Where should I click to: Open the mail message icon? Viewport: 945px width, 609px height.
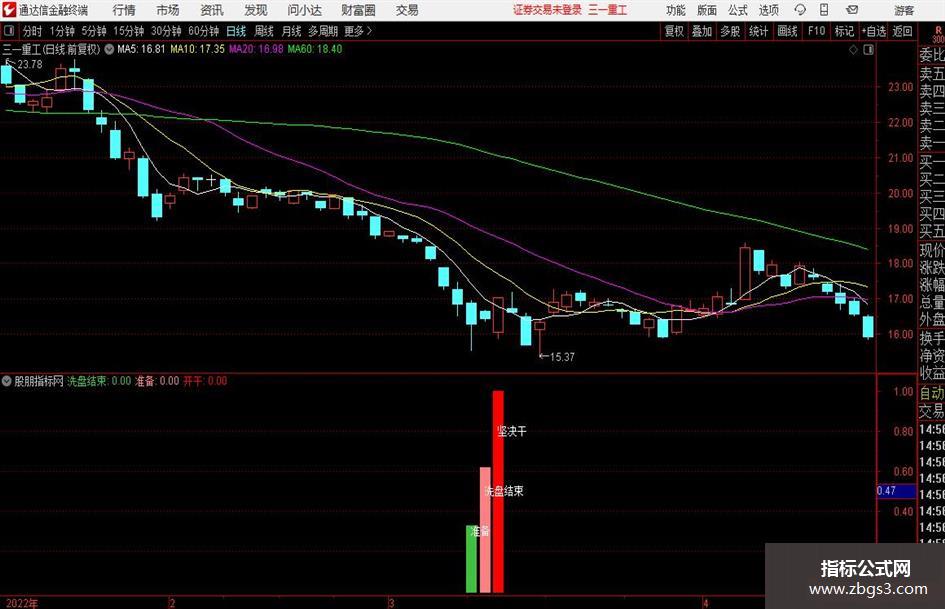point(852,10)
